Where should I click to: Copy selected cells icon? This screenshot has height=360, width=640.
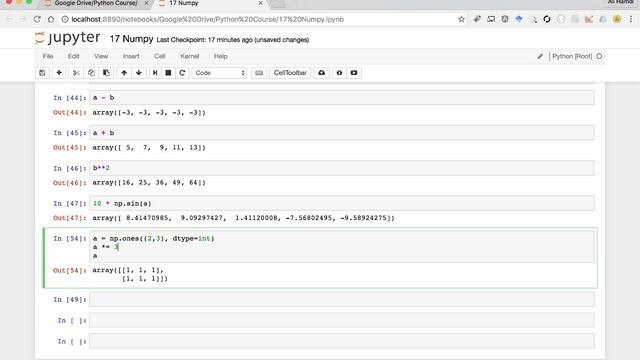91,73
